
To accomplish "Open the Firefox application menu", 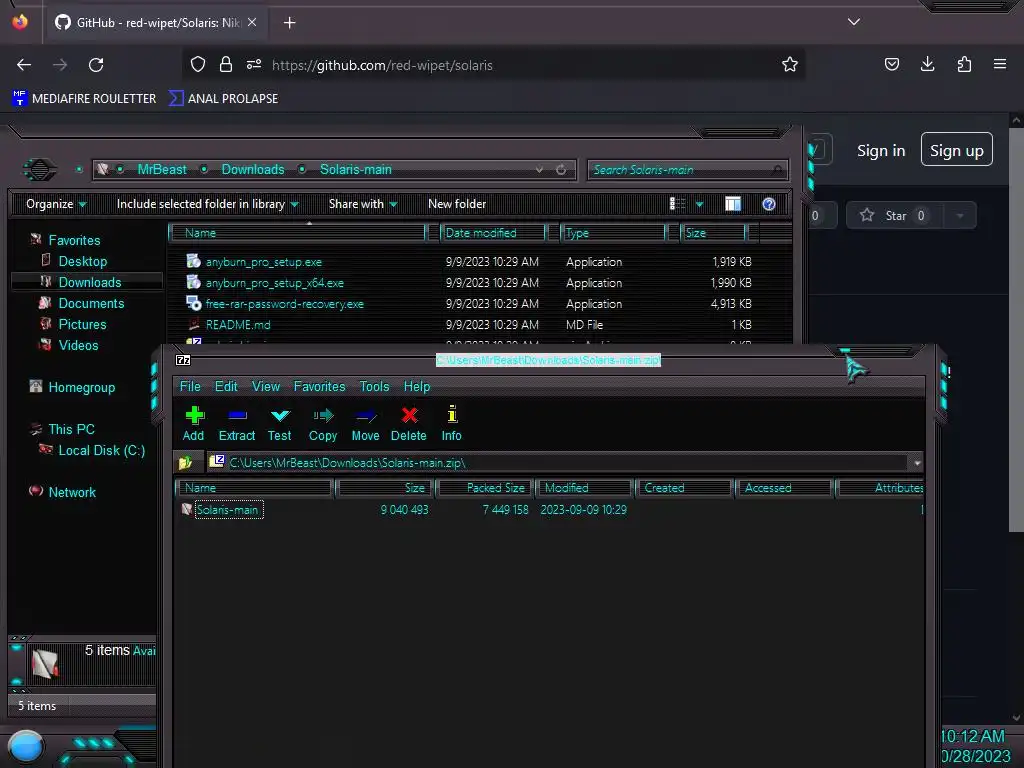I will click(x=999, y=64).
